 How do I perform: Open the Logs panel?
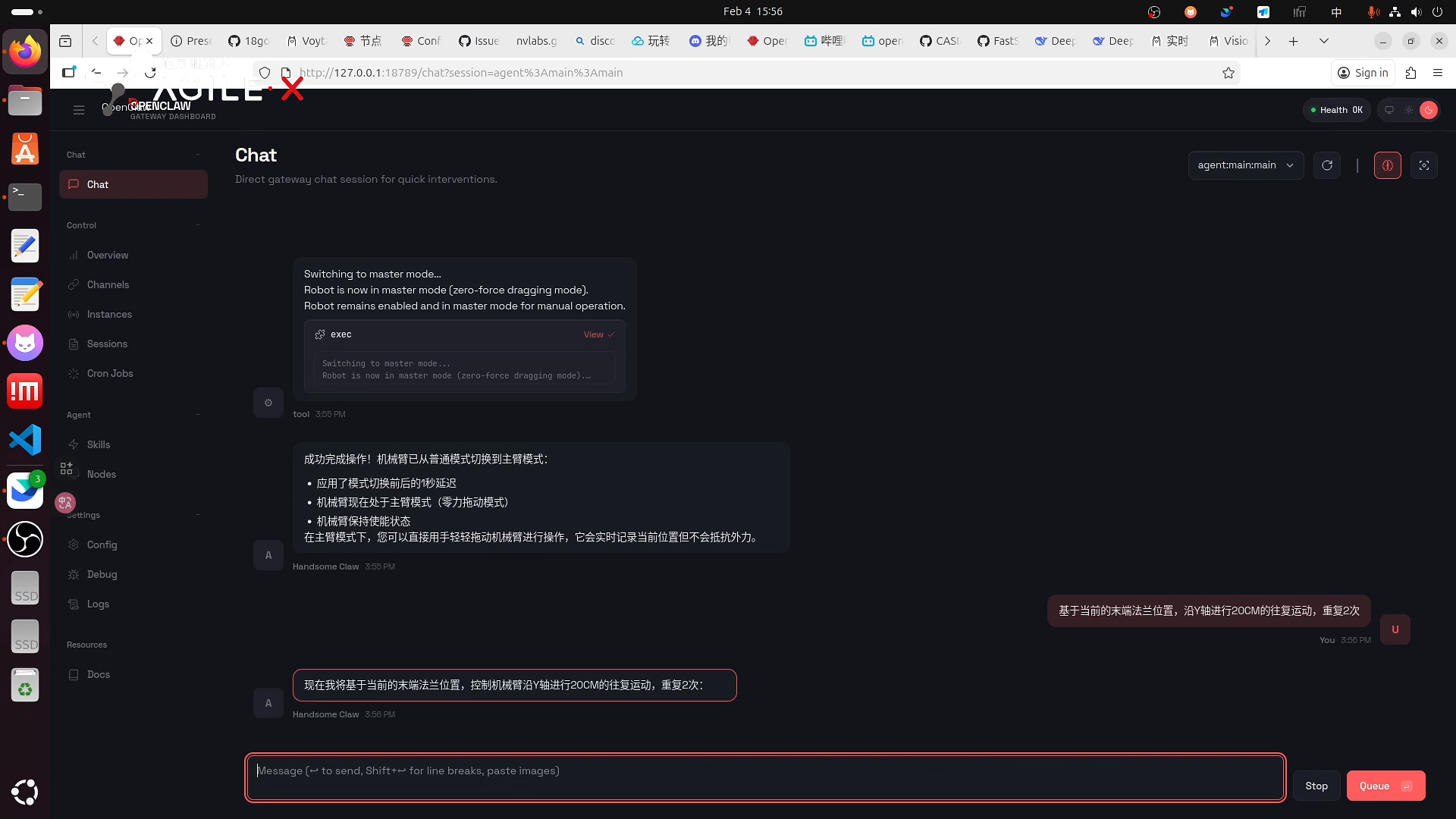[x=96, y=604]
